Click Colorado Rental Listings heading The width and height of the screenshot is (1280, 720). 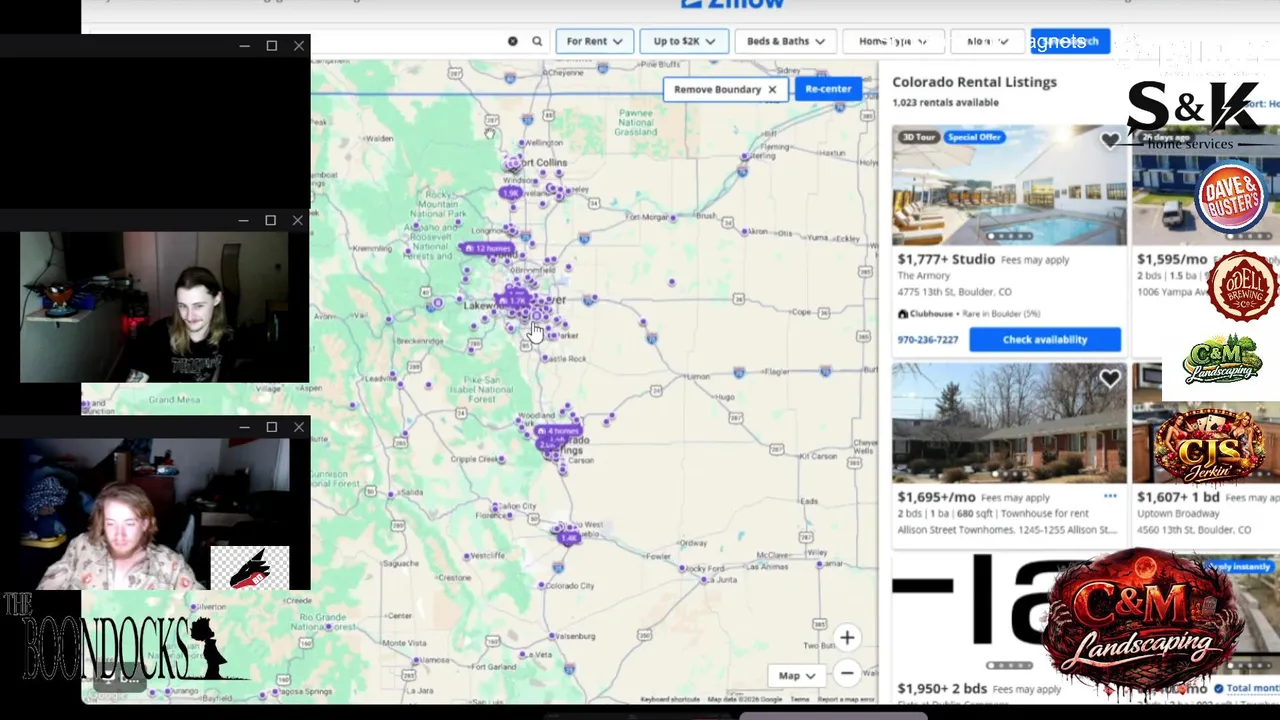[974, 82]
